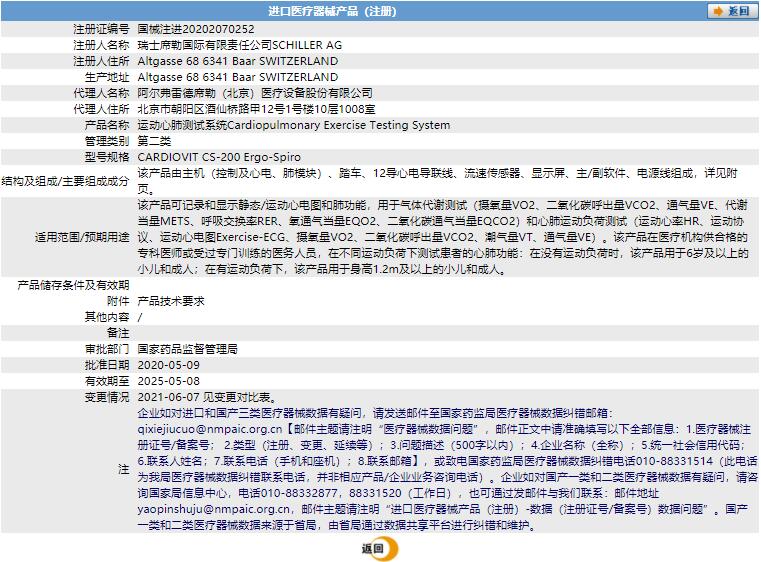This screenshot has height=562, width=761.
Task: Click the 注册人住所 address Altgasse 68 6341 Baar
Action: point(238,61)
